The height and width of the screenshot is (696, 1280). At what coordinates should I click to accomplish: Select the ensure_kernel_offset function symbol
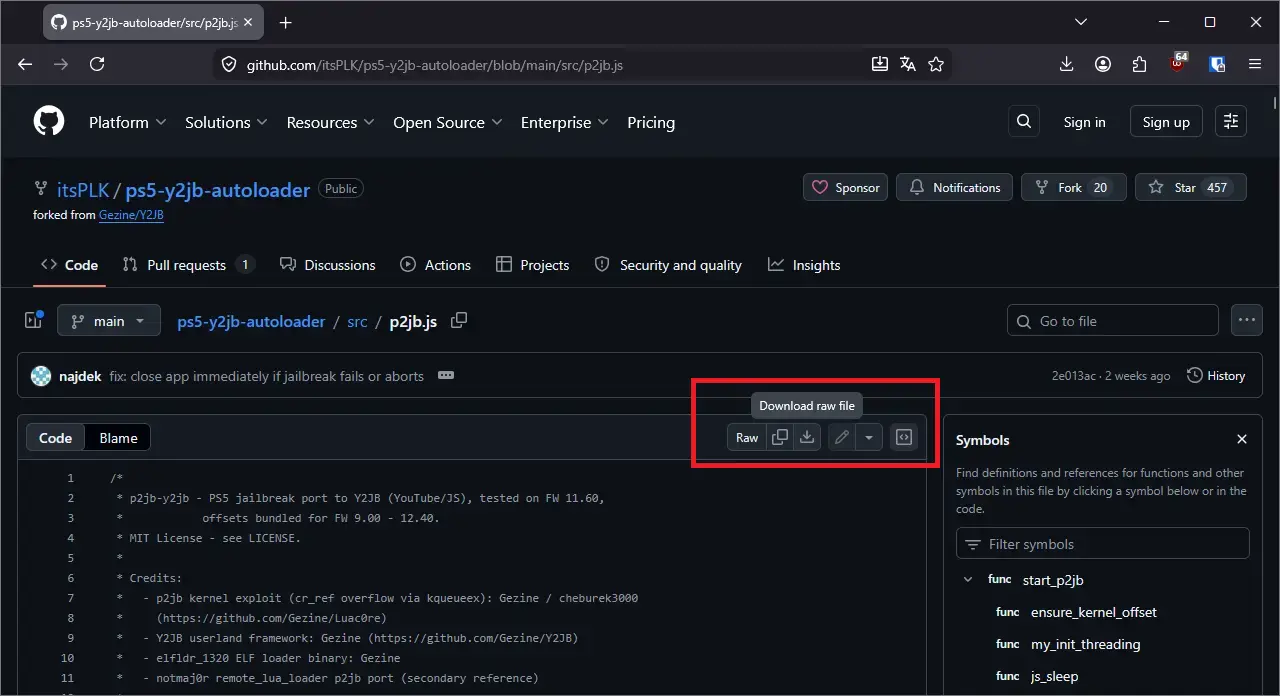click(1094, 612)
